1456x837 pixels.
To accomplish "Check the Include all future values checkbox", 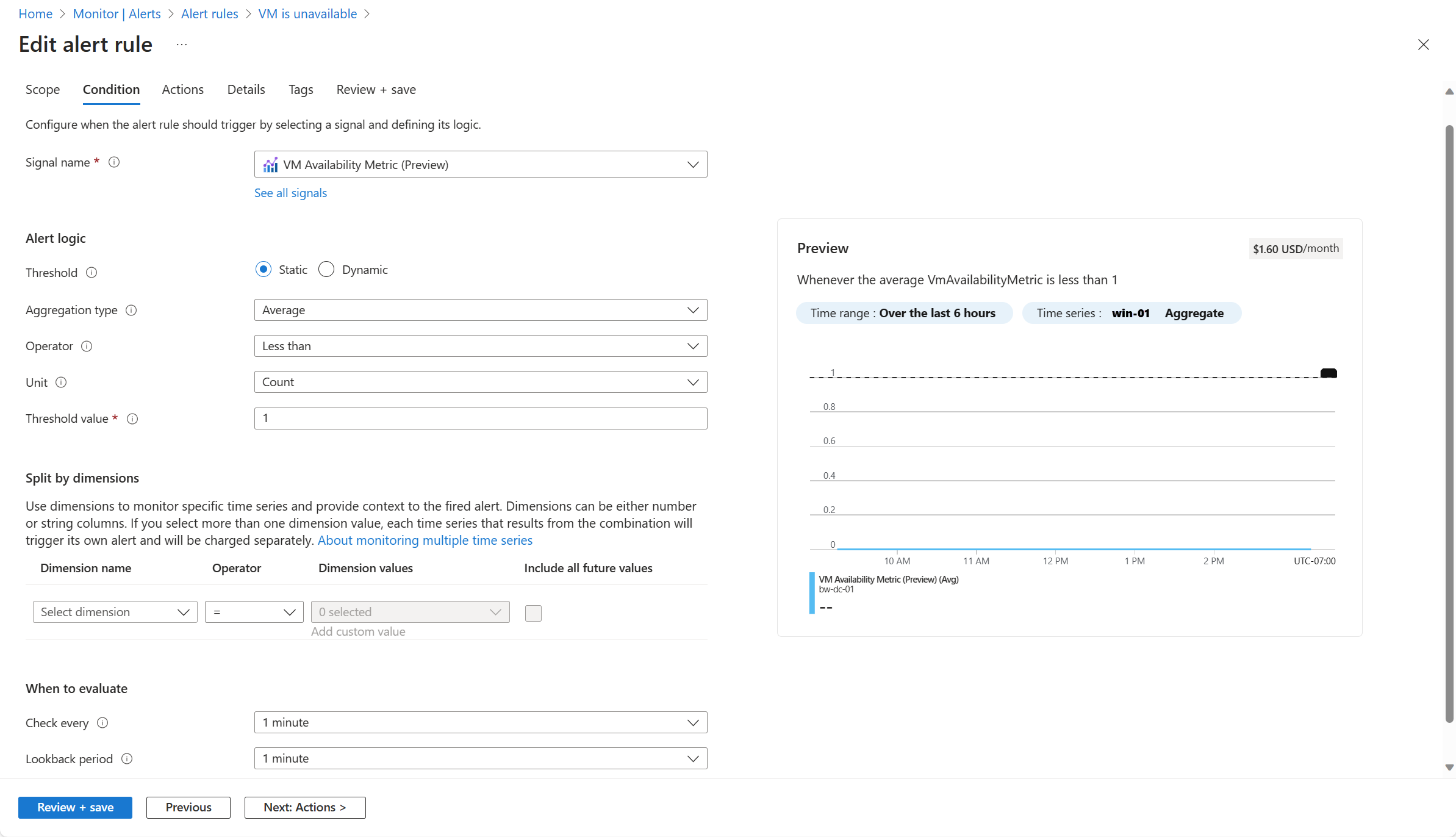I will (x=533, y=613).
